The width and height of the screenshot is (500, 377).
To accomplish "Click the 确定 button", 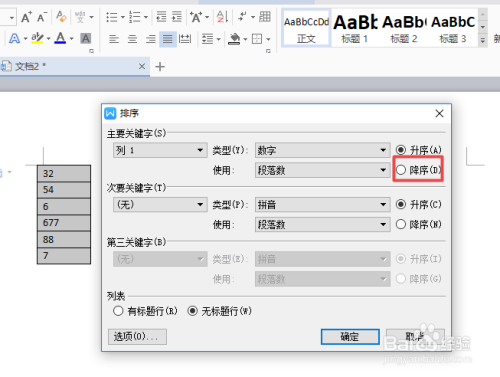I will pyautogui.click(x=350, y=337).
